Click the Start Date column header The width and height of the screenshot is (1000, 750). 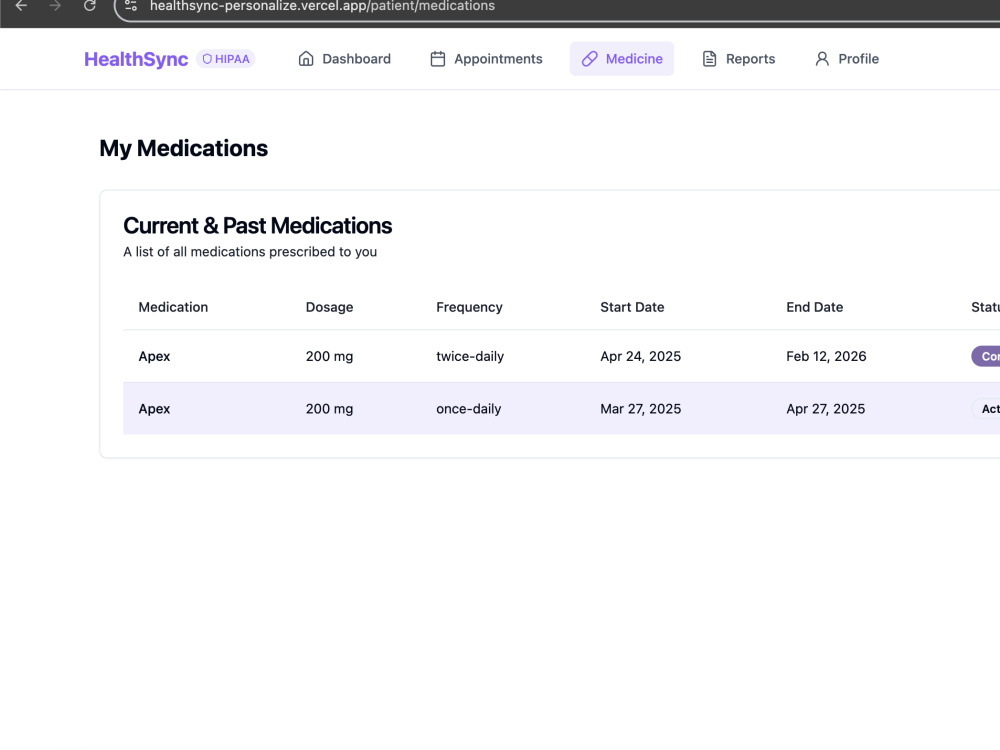click(632, 307)
